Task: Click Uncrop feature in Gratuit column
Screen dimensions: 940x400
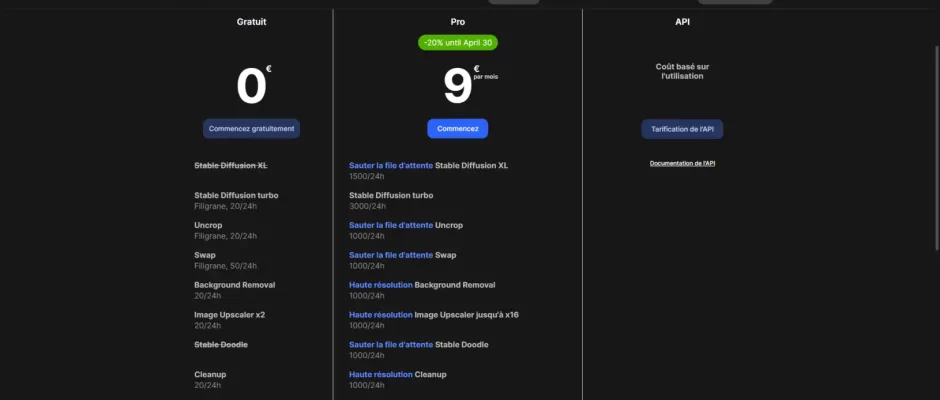Action: coord(208,225)
